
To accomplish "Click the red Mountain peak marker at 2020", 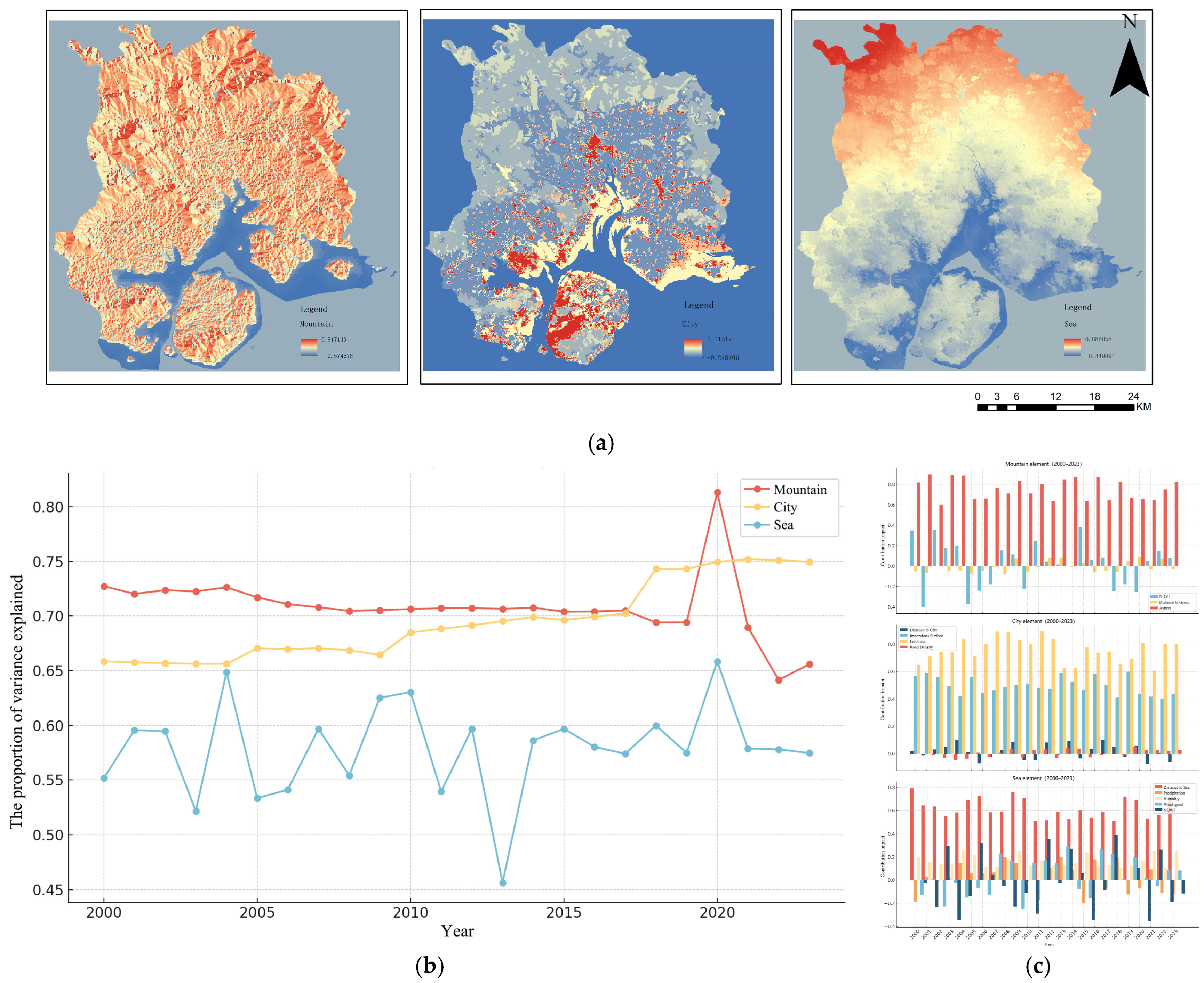I will point(717,493).
